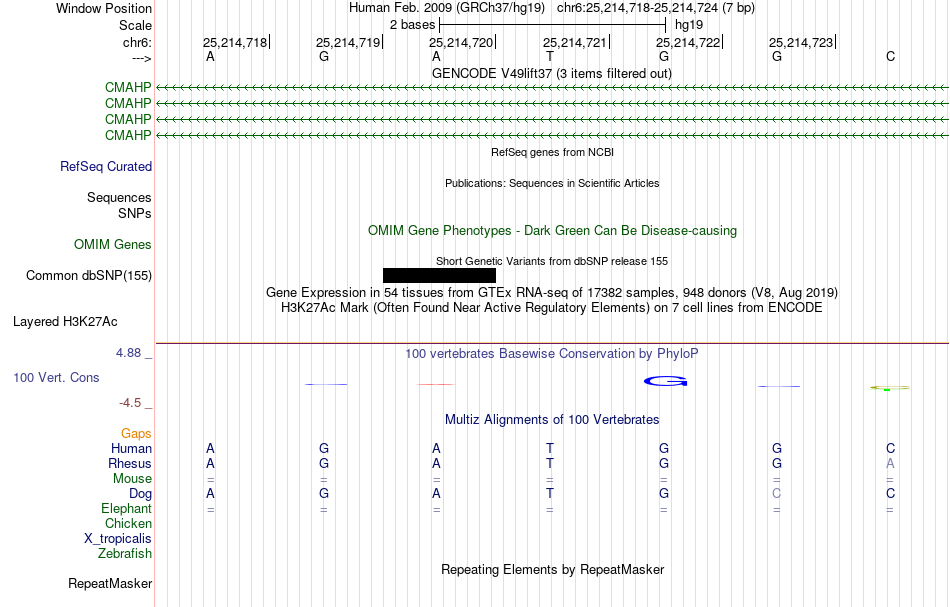
Task: Click the X_tropicalis species label
Action: coord(118,539)
